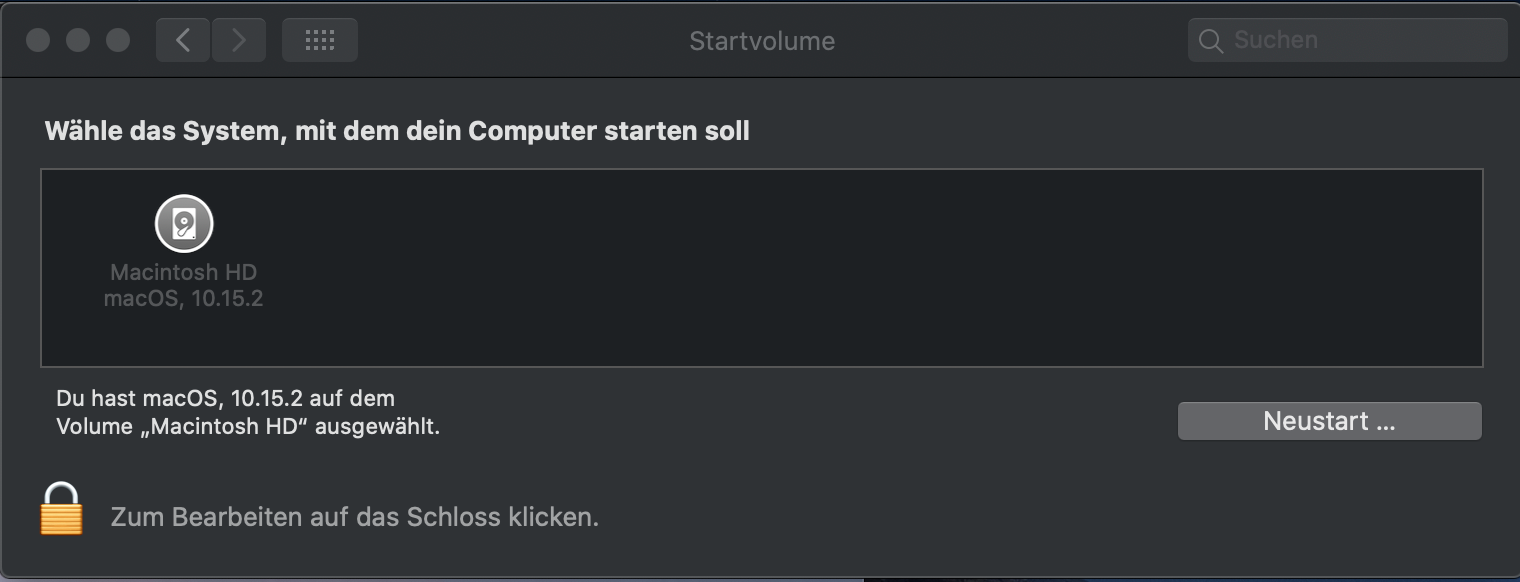Click the magnifying glass search icon
This screenshot has height=582, width=1520.
(x=1210, y=41)
